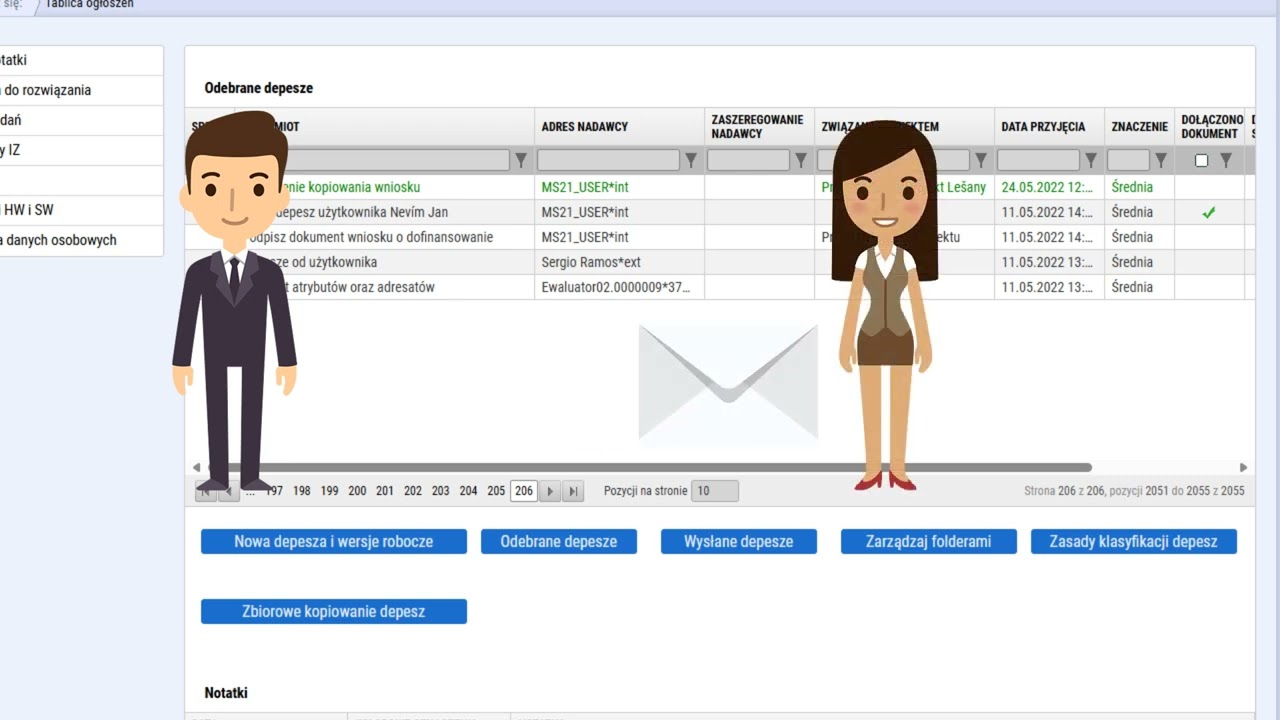This screenshot has height=720, width=1280.
Task: Click green attachment checkmark in Nevím Jan row
Action: [1209, 212]
